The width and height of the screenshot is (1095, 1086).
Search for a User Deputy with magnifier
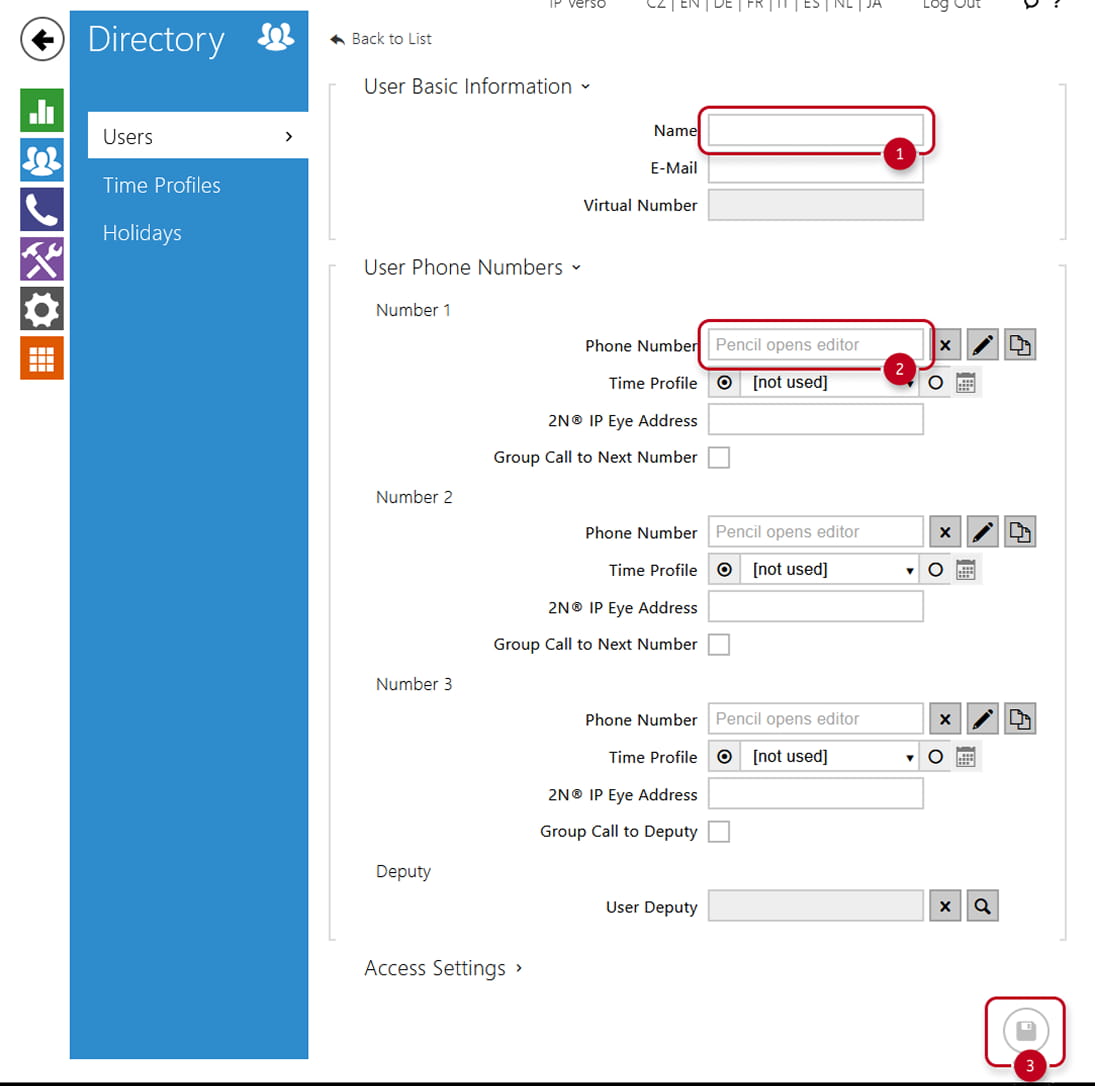tap(983, 907)
